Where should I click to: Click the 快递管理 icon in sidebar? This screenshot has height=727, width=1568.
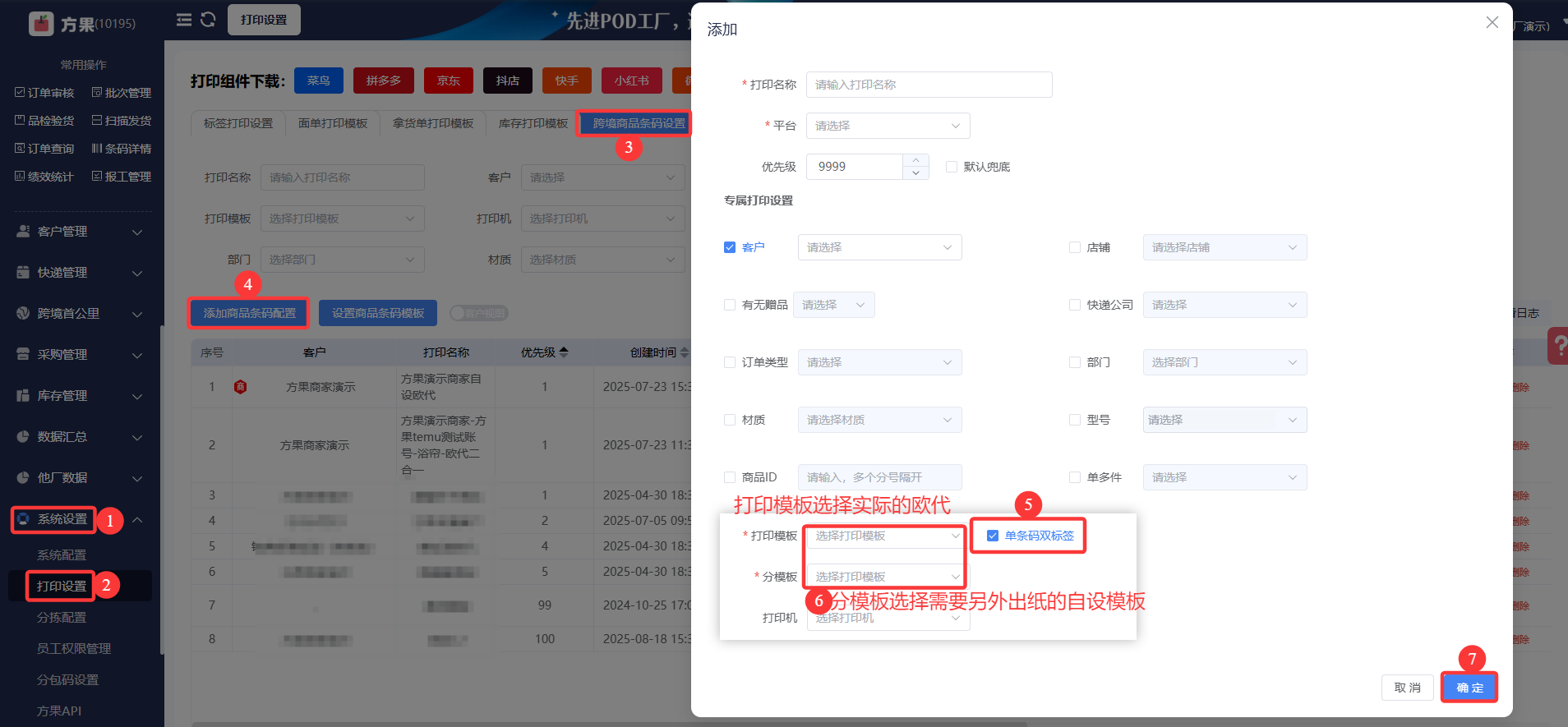[23, 273]
